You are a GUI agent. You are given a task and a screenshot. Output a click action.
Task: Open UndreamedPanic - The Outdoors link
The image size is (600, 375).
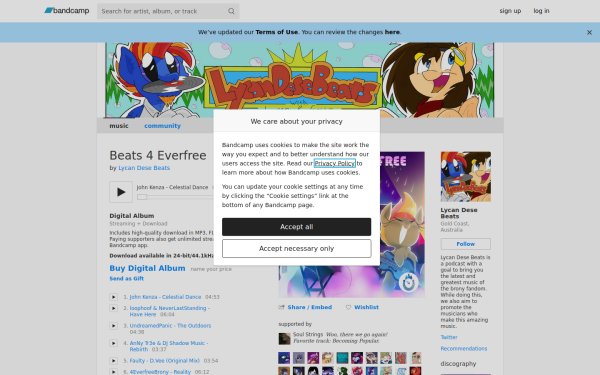point(170,326)
